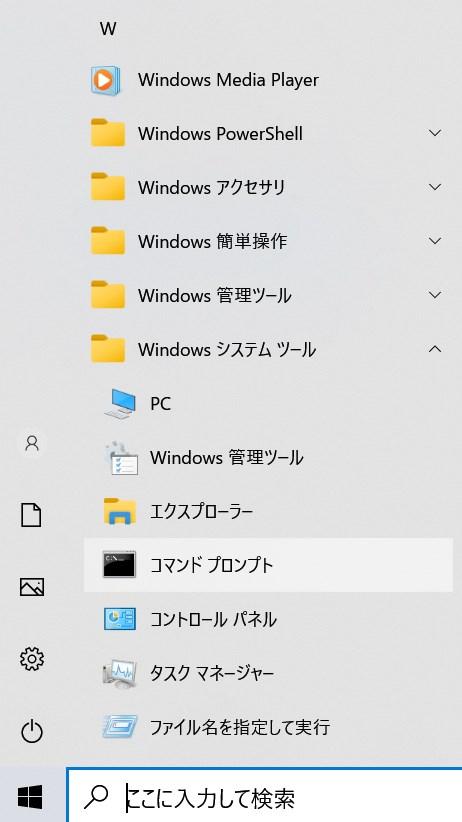462x822 pixels.
Task: Click the ファイル名を指定して実行 label text
Action: click(x=240, y=728)
